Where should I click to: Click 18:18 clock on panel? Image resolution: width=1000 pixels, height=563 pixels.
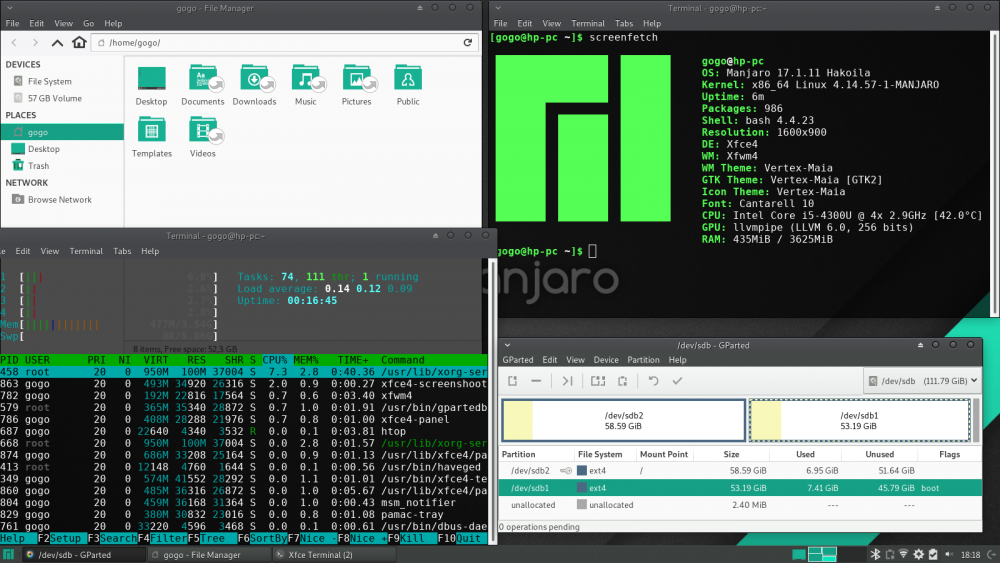[x=971, y=555]
